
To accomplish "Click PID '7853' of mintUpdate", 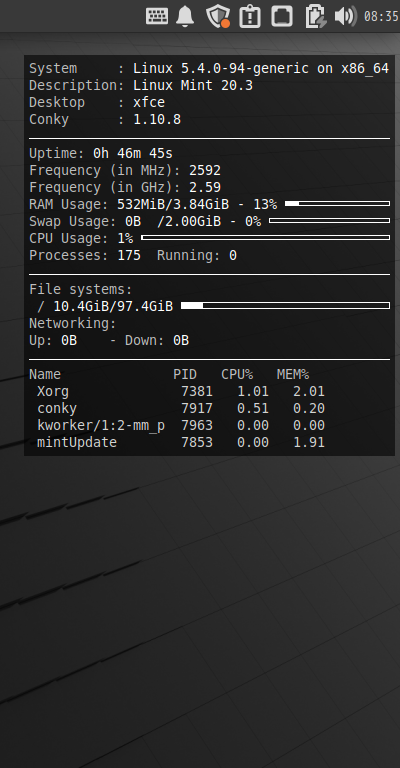I will click(x=197, y=442).
